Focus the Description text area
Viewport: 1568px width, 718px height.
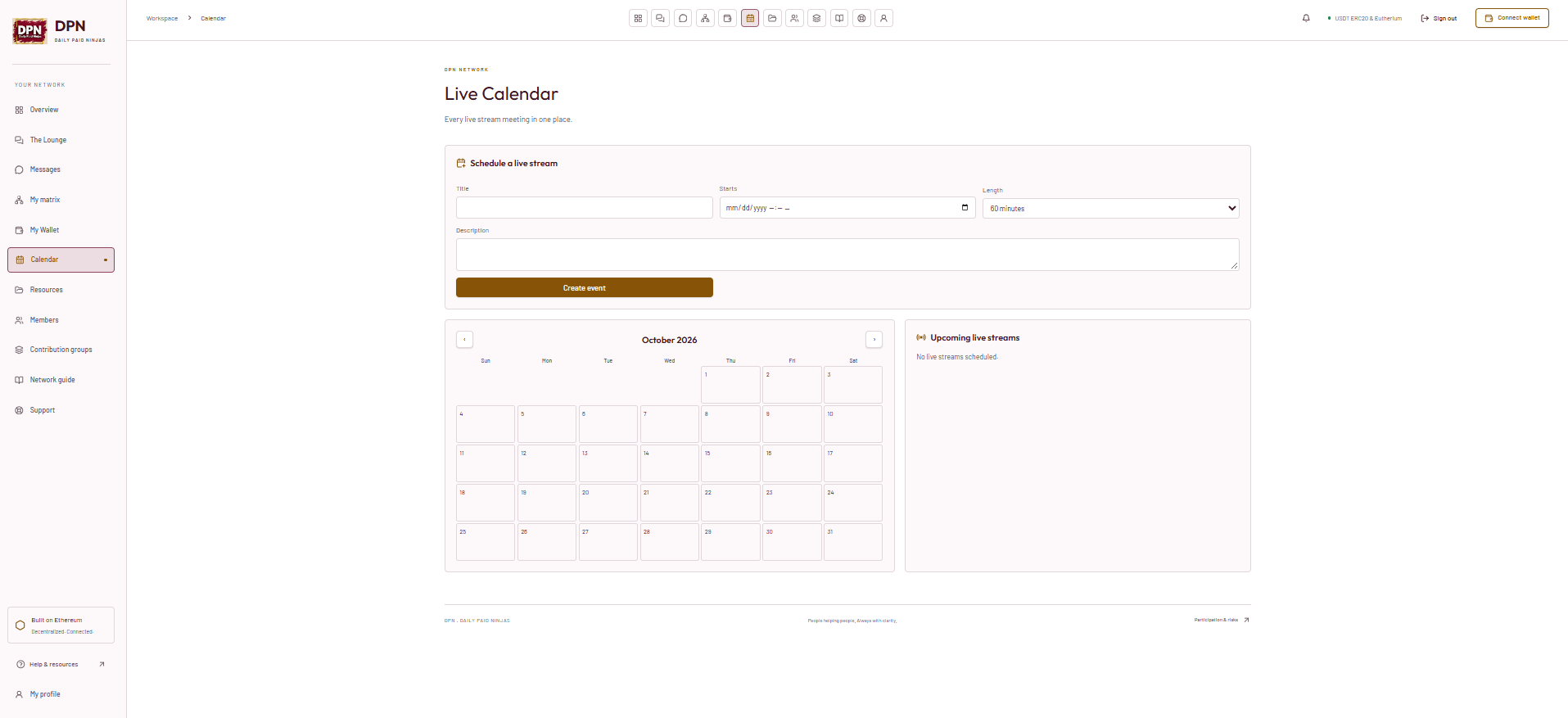point(847,255)
